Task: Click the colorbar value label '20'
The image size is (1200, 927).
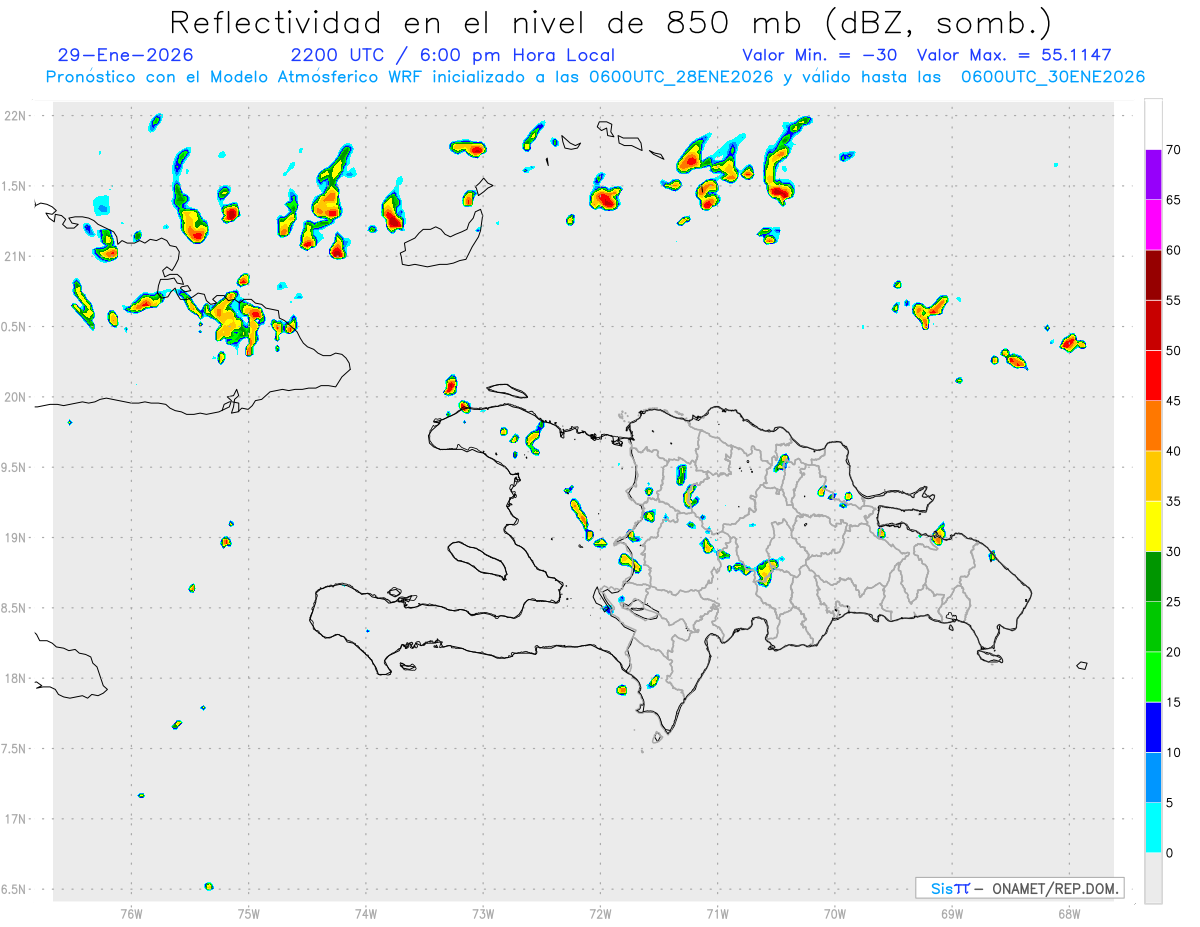Action: point(1174,652)
